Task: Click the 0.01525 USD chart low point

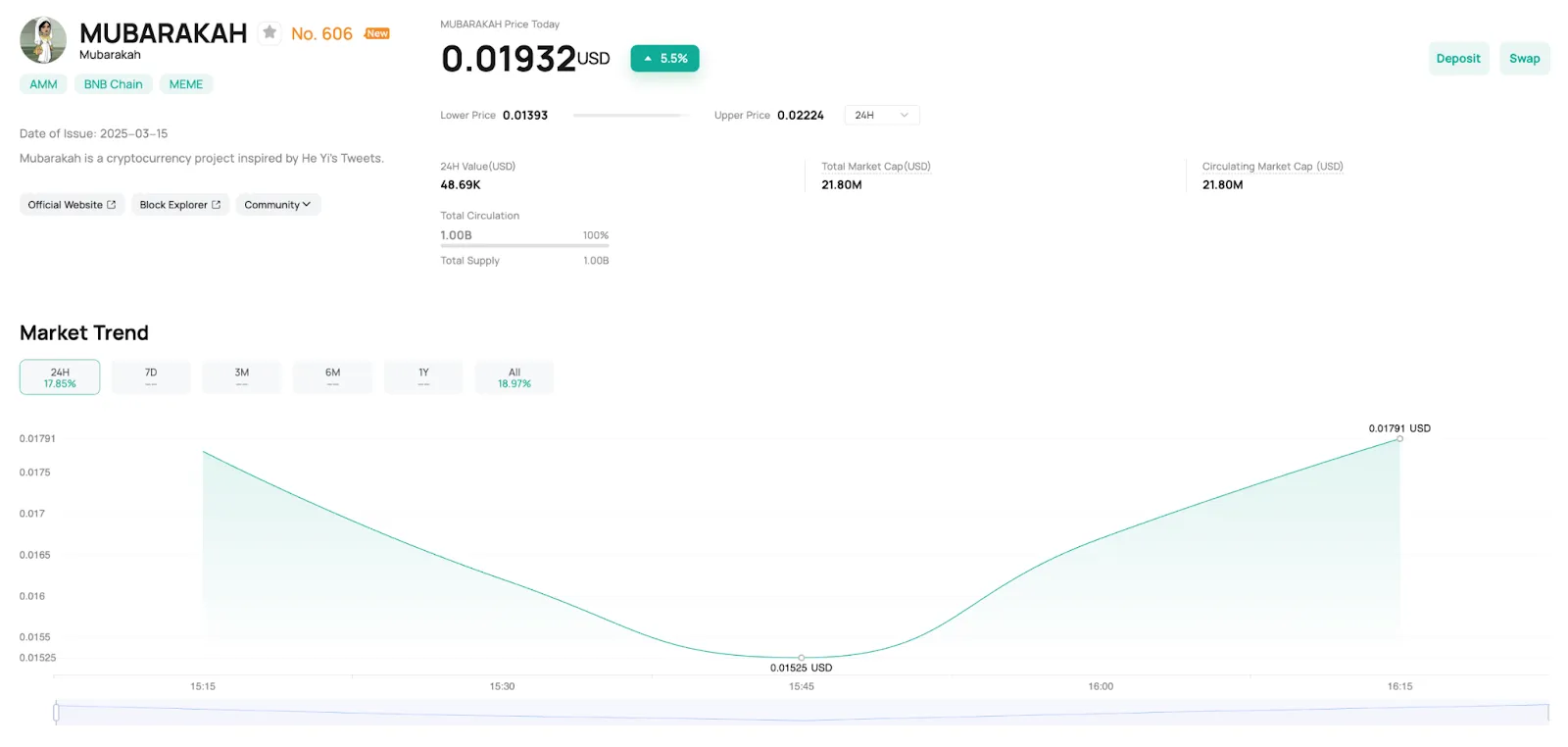Action: tap(802, 658)
